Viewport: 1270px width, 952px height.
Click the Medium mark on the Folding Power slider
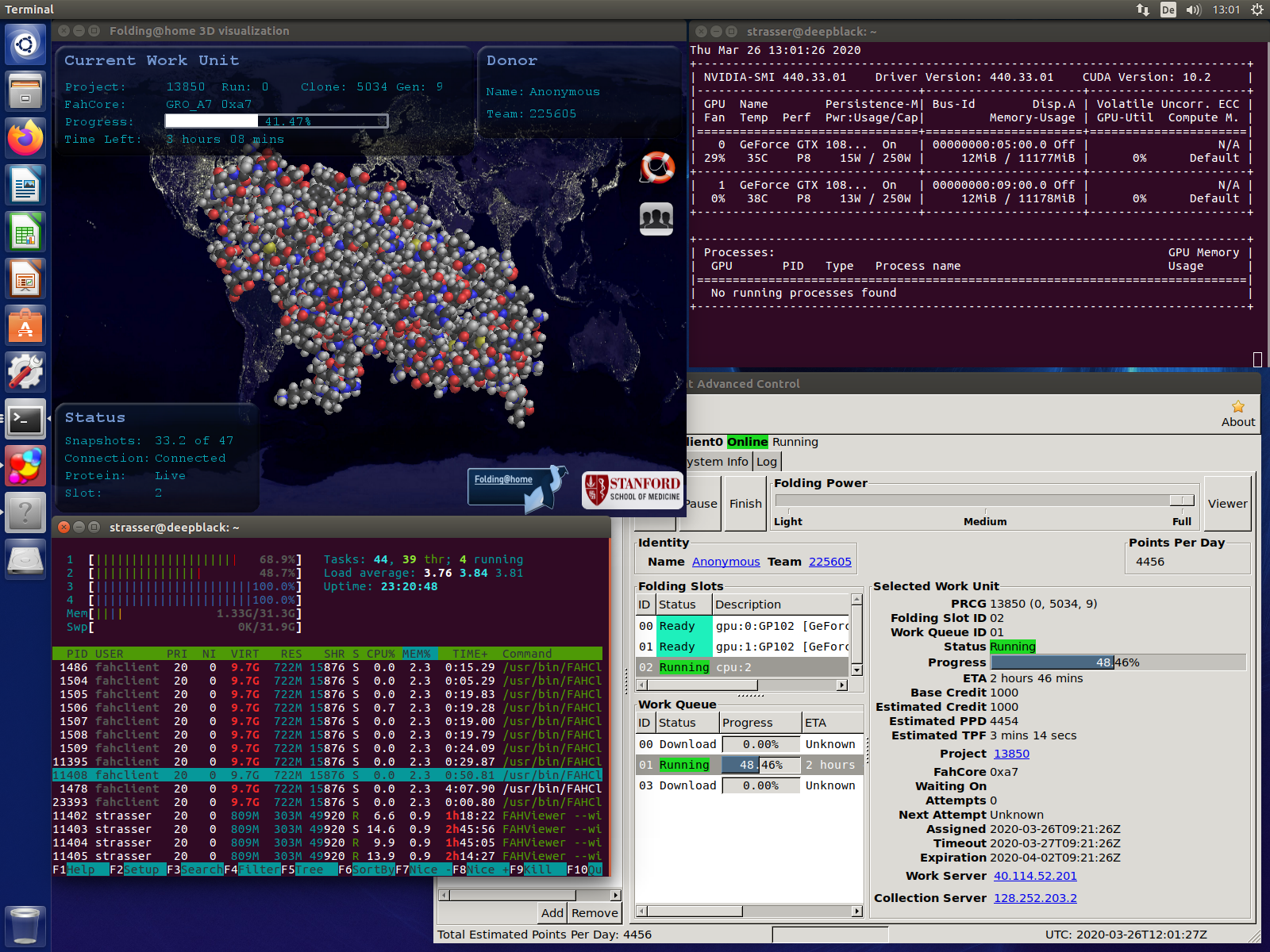[x=985, y=521]
